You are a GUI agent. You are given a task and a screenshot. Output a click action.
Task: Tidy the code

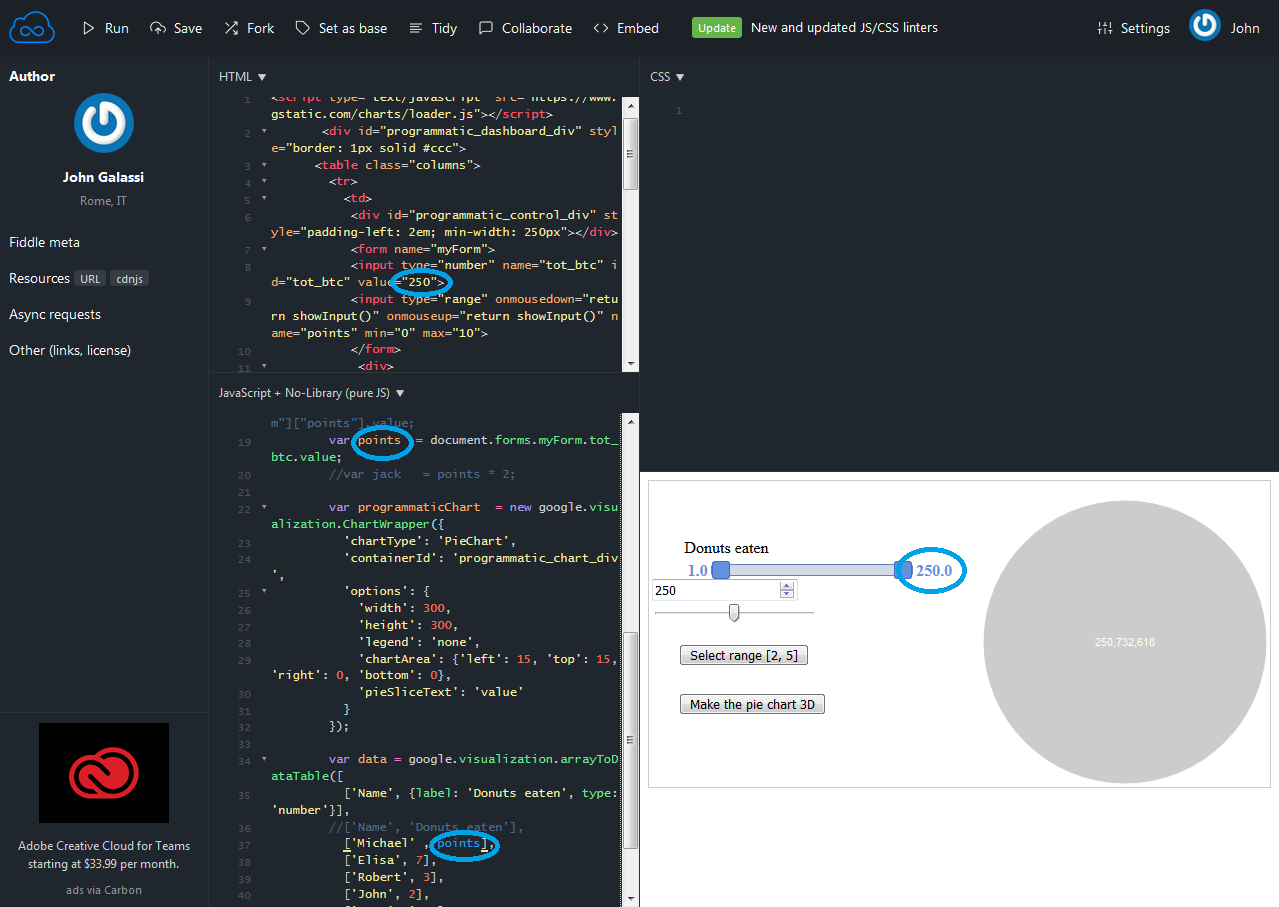(433, 28)
